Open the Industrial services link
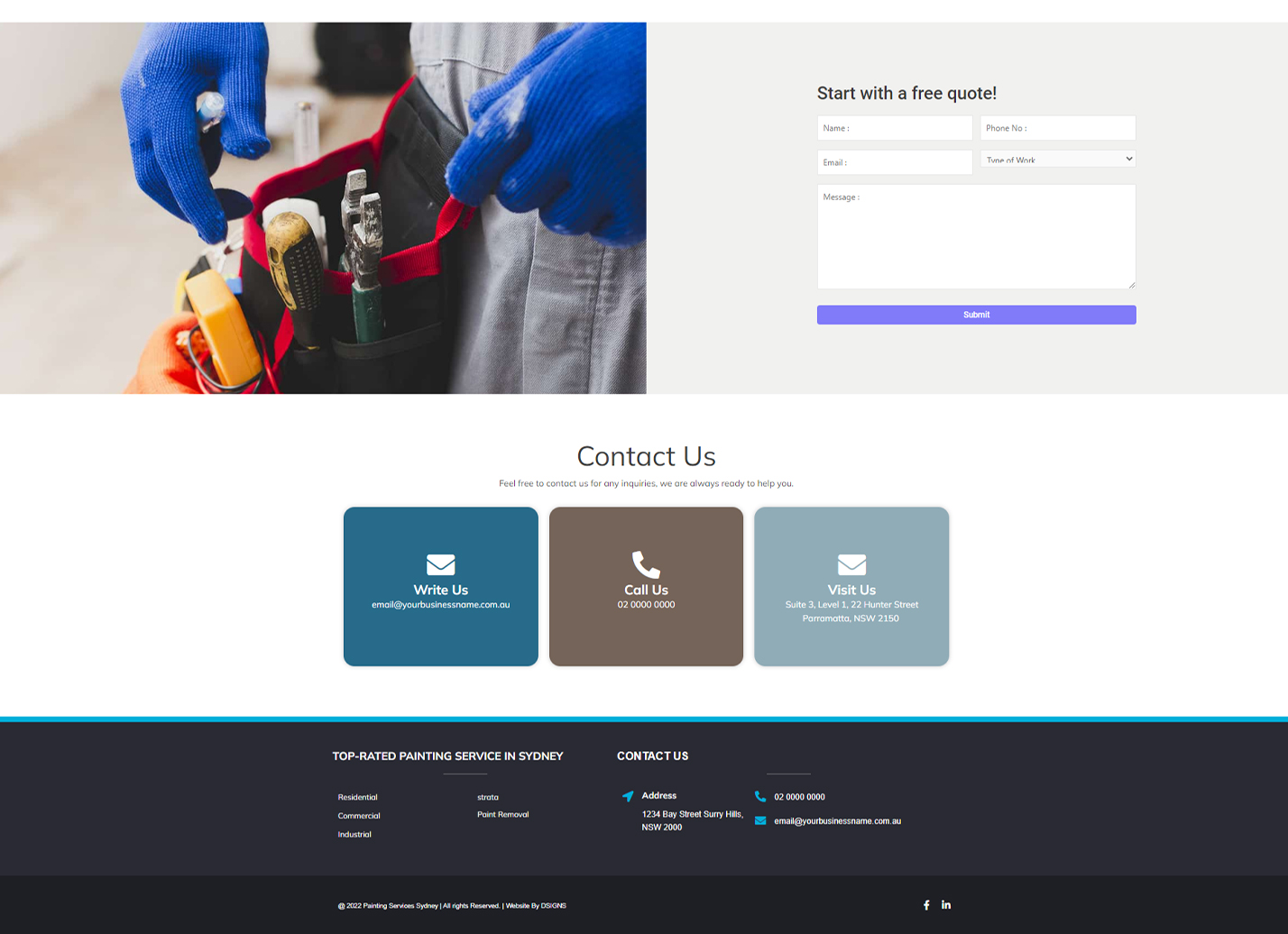The width and height of the screenshot is (1288, 934). (354, 834)
